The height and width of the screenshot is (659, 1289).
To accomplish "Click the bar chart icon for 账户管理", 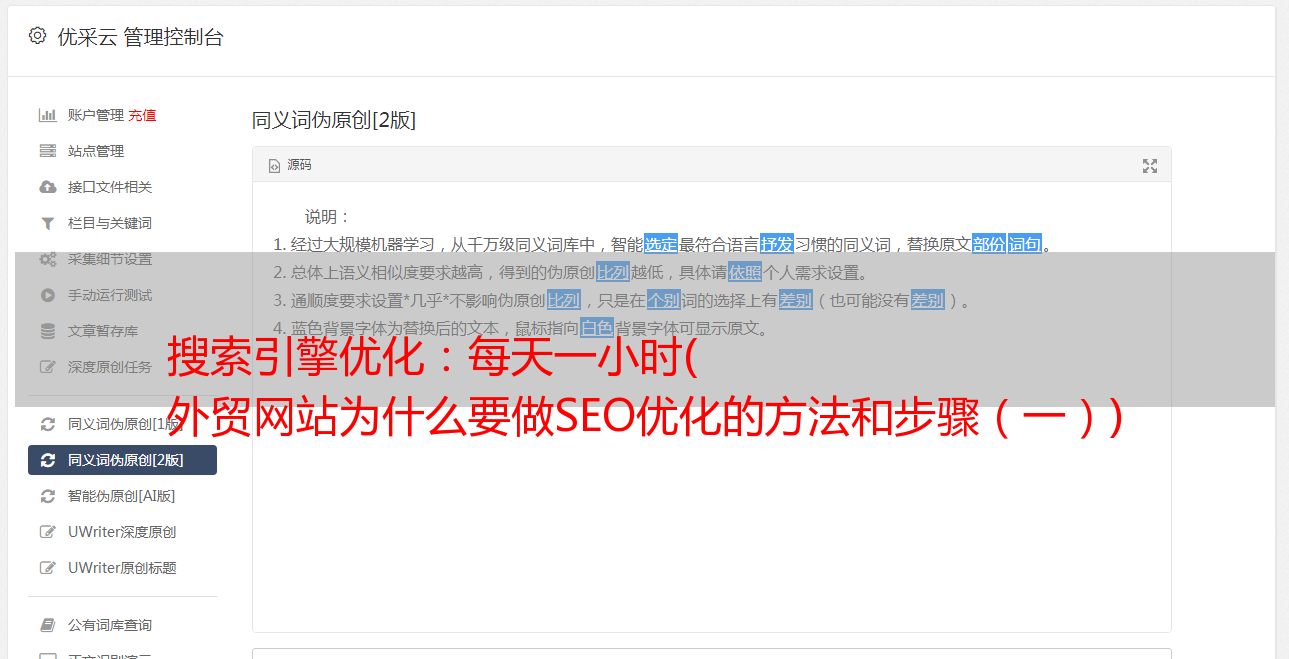I will (x=47, y=115).
